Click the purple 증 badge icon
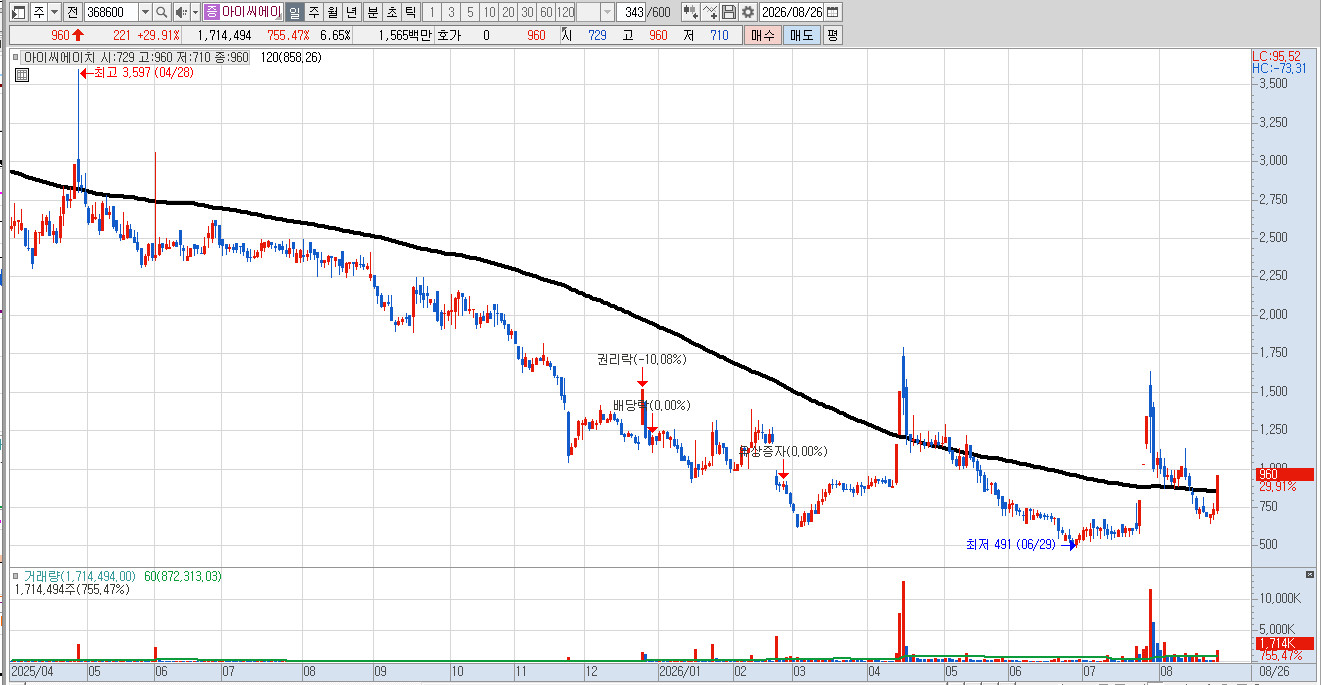The height and width of the screenshot is (685, 1321). (x=211, y=12)
